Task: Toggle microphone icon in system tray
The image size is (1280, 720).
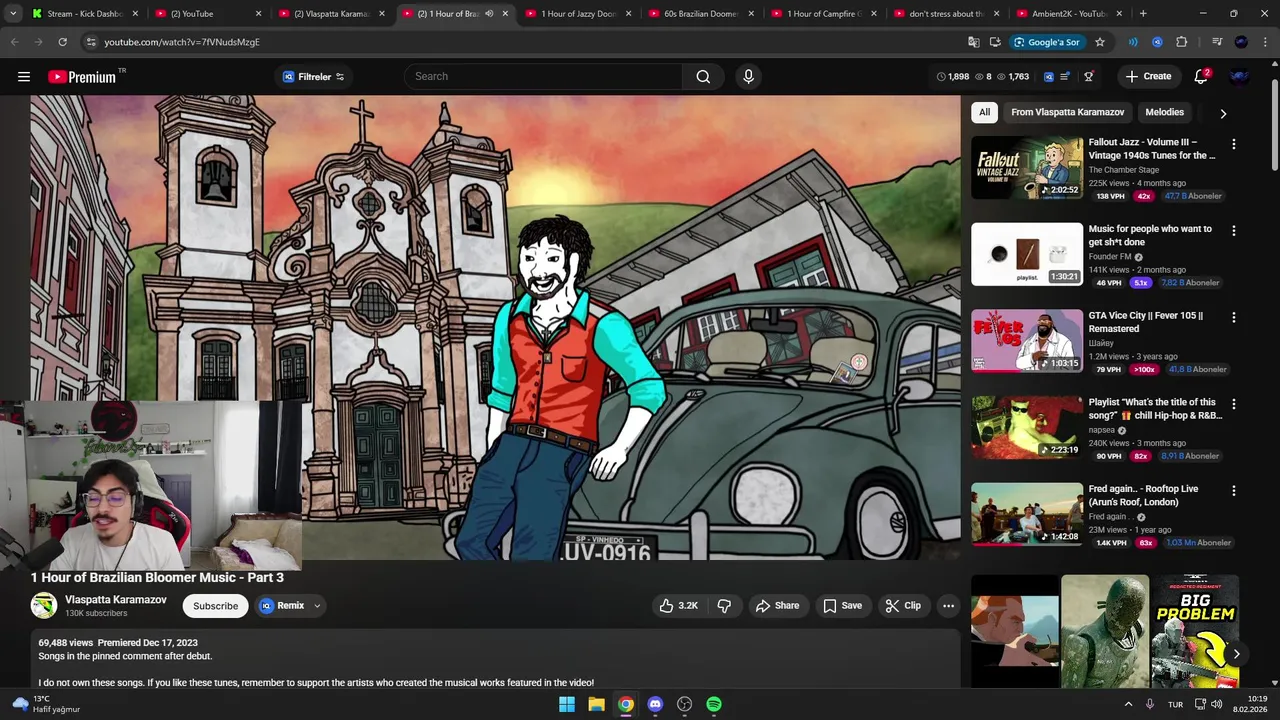Action: click(1150, 704)
